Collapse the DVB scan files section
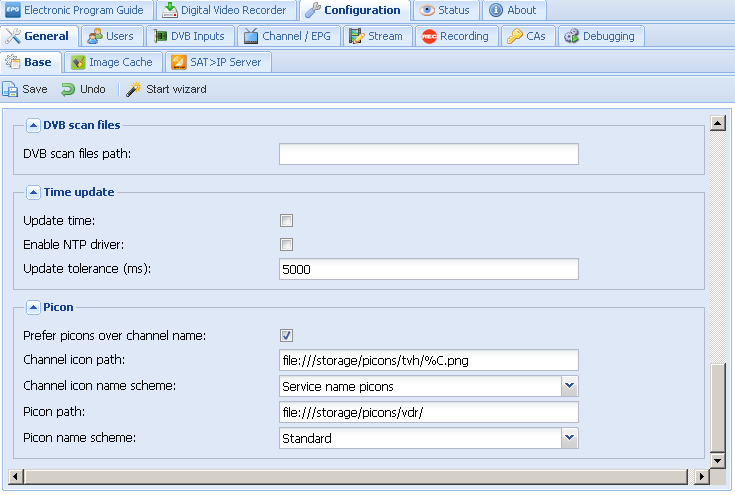Screen dimensions: 735x495 pos(33,125)
